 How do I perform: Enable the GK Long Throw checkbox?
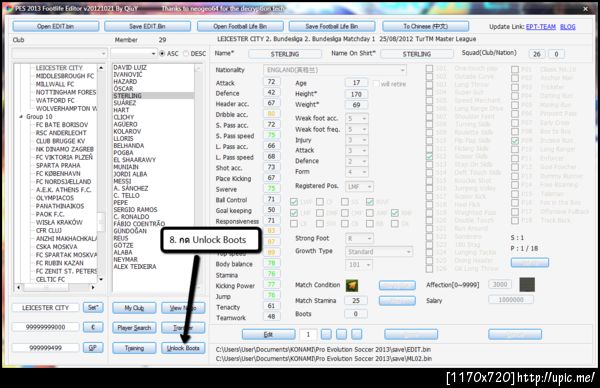pos(429,268)
